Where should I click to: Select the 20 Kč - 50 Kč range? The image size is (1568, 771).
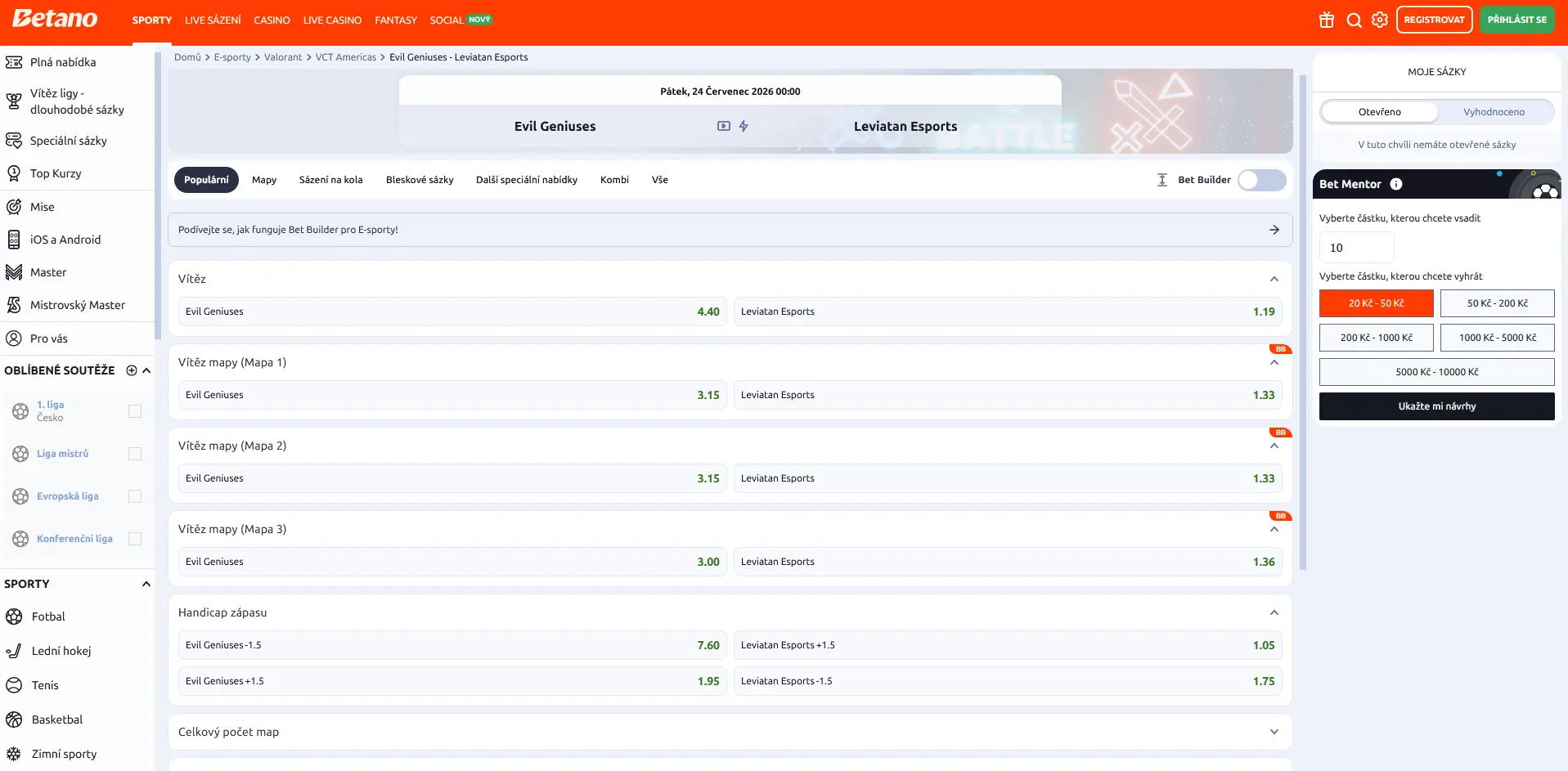click(1377, 303)
